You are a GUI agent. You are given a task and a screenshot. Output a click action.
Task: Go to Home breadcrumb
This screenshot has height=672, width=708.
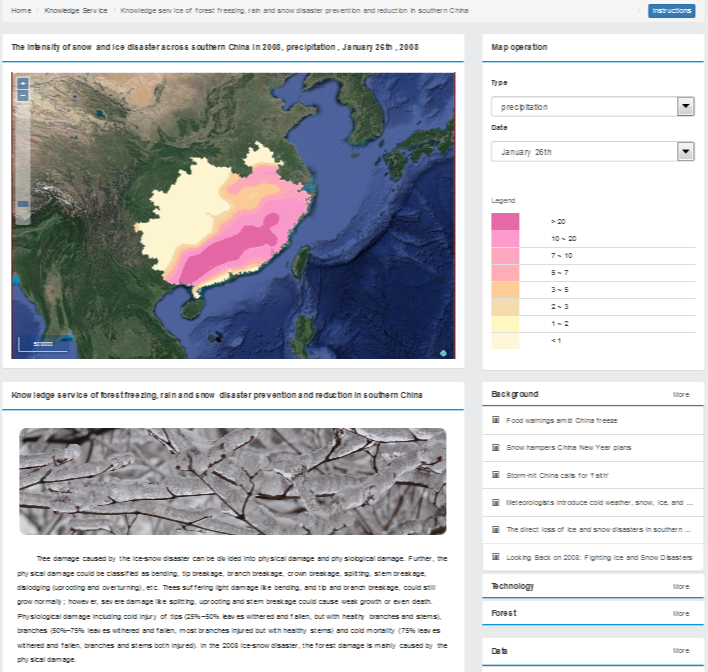coord(21,10)
